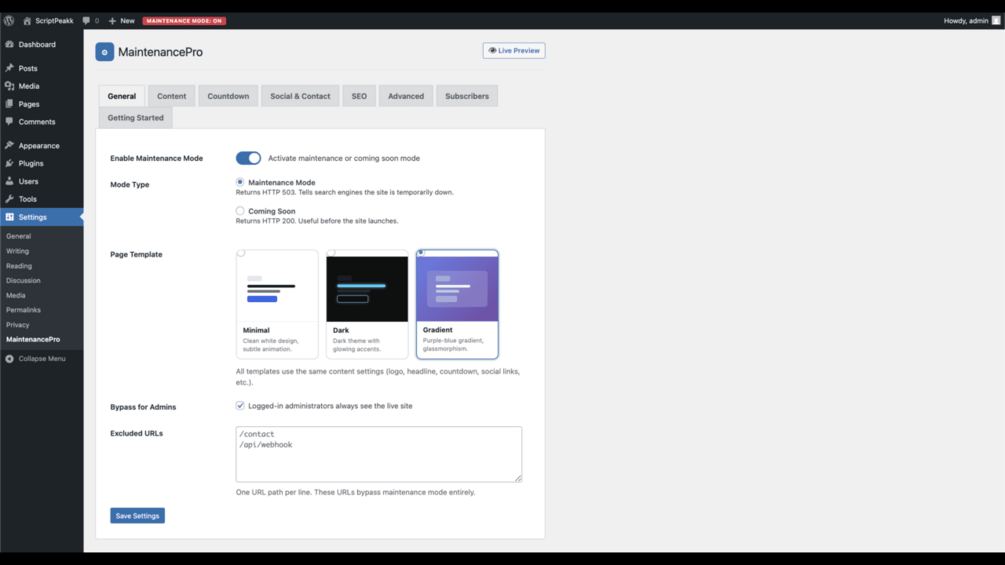
Task: Open the Privacy settings submenu
Action: [17, 325]
